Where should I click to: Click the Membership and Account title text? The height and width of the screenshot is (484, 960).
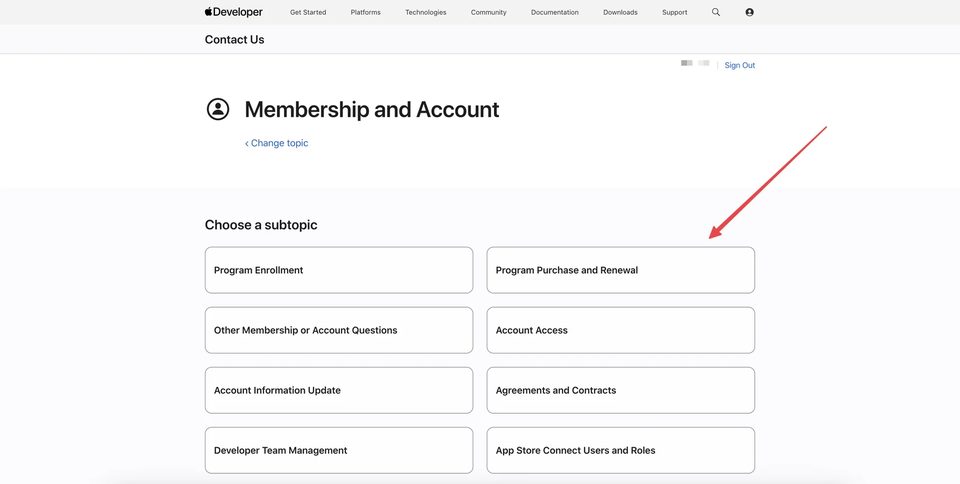[x=372, y=110]
